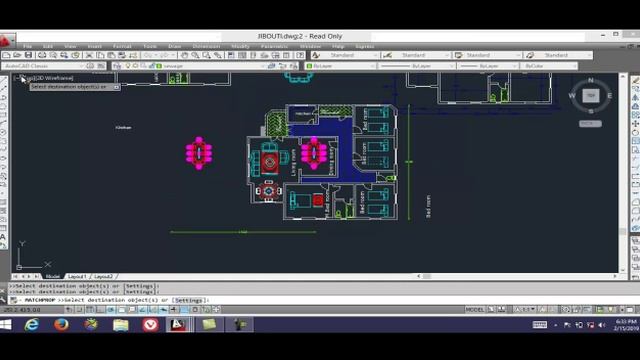Screen dimensions: 640x360
Task: Open Internet Explorer from the taskbar
Action: tap(32, 325)
